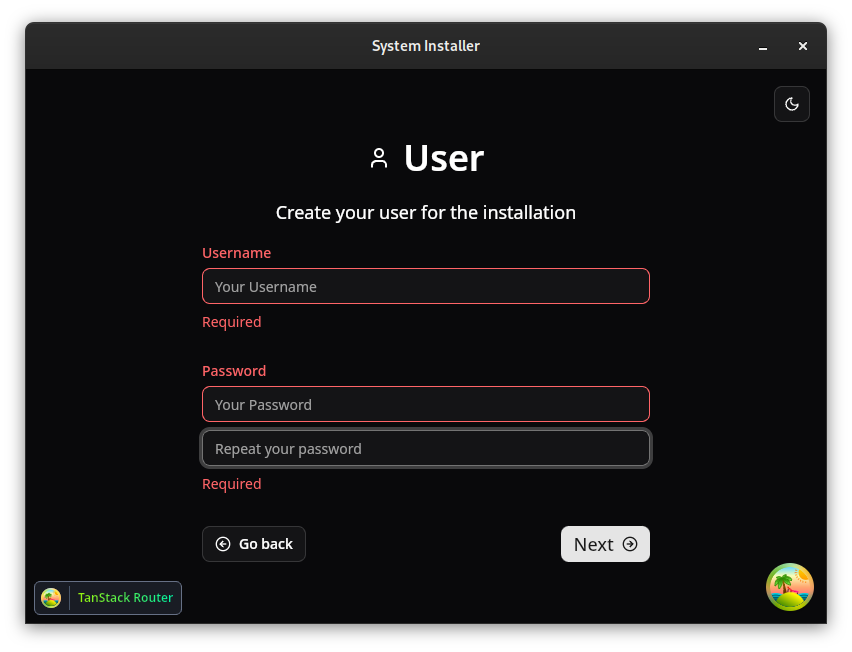Viewport: 852px width, 652px height.
Task: Close the System Installer window
Action: tap(803, 46)
